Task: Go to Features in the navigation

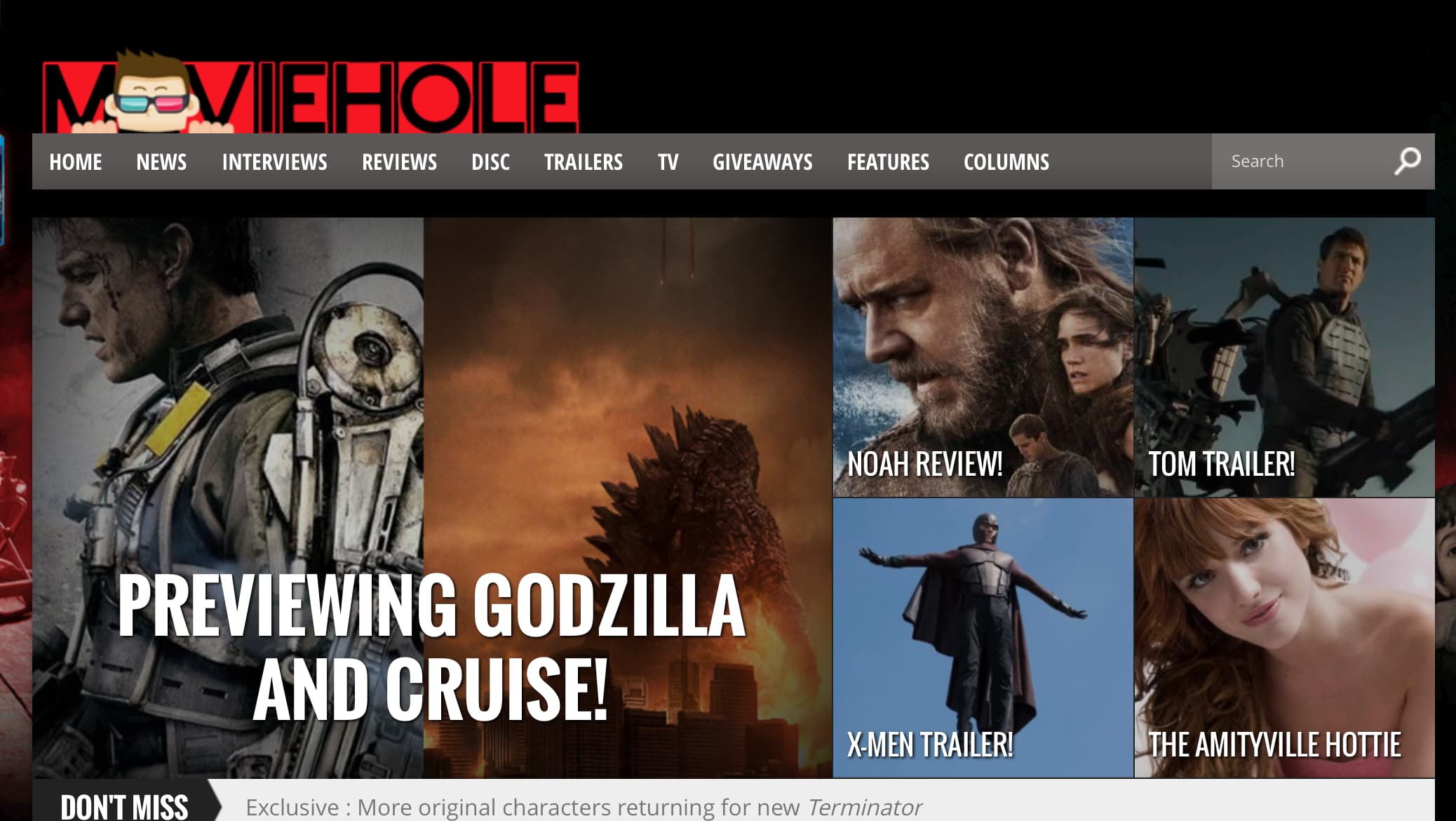Action: [888, 162]
